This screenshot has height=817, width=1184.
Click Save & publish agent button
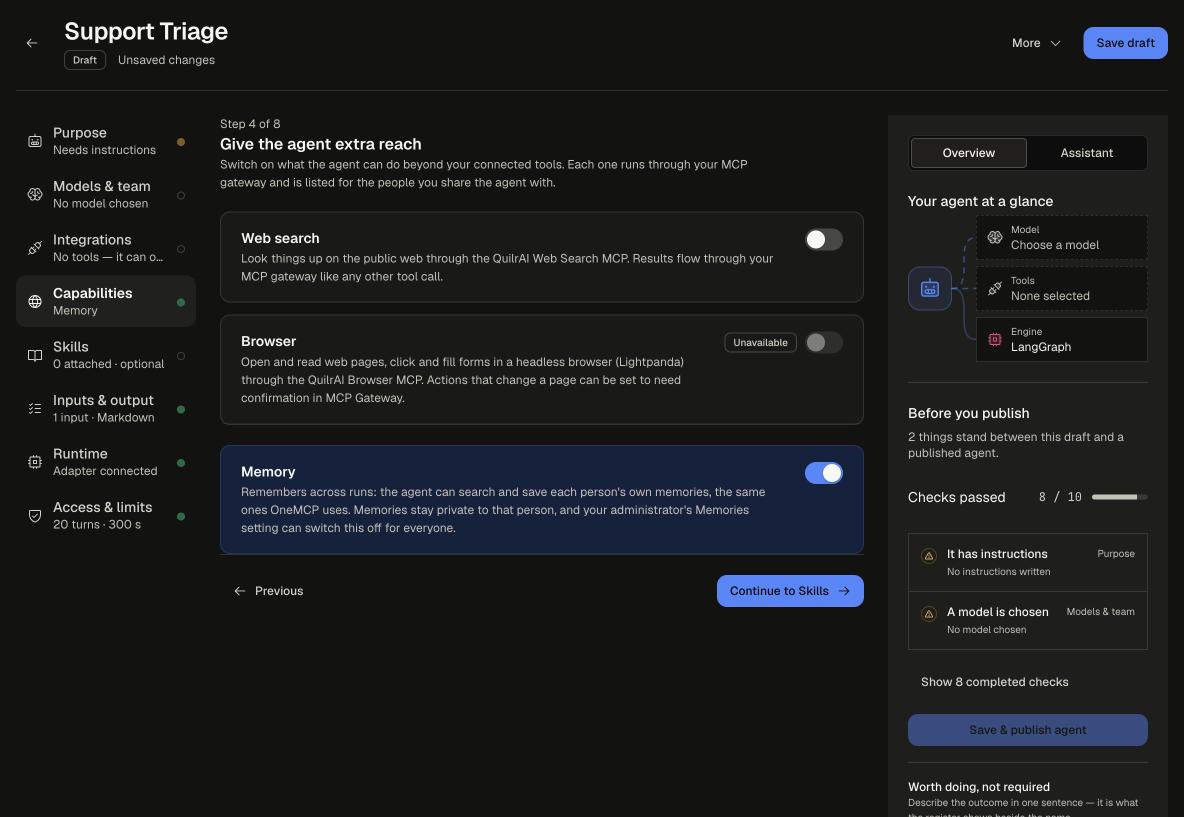(1028, 730)
